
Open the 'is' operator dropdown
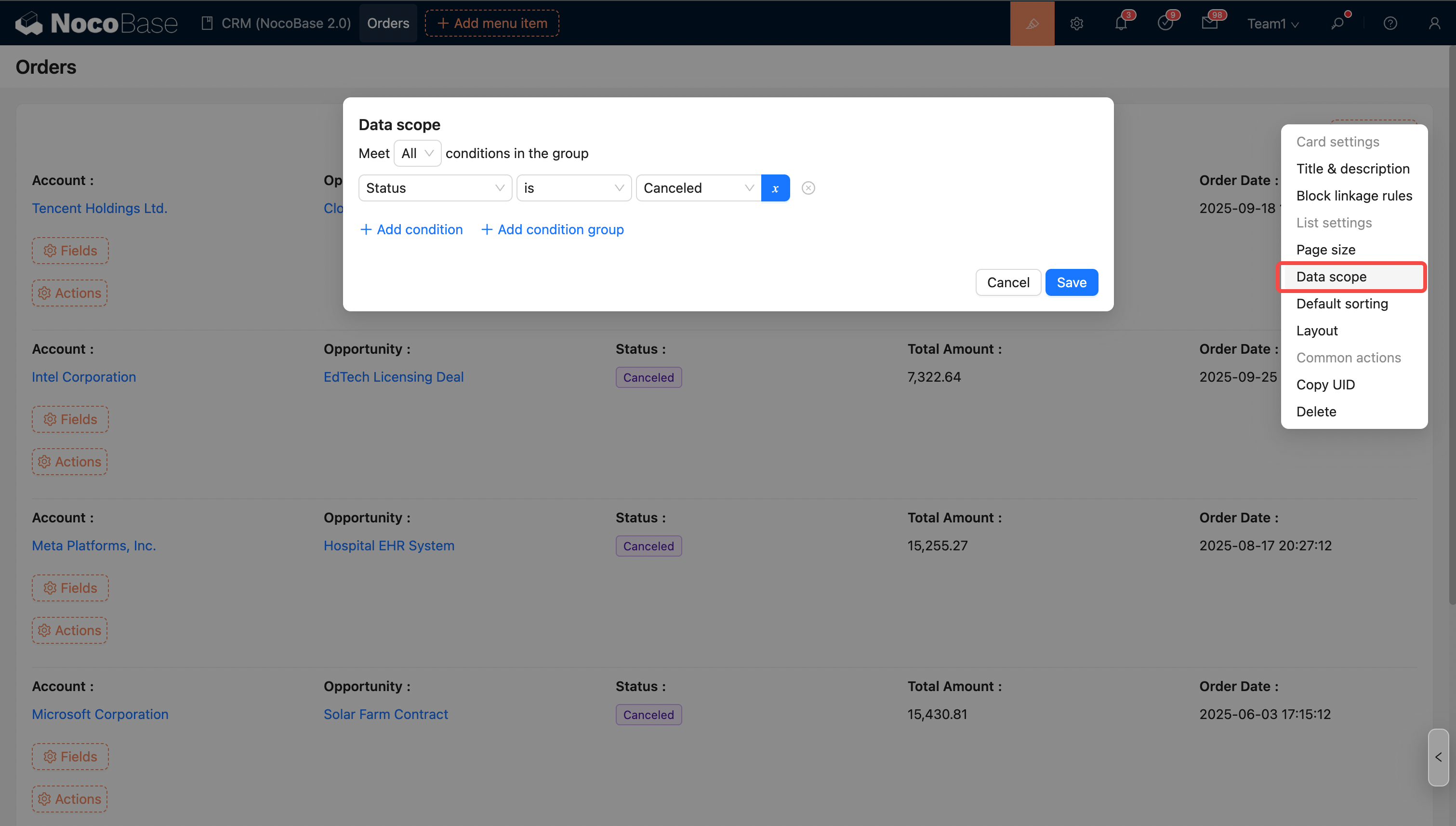[573, 188]
